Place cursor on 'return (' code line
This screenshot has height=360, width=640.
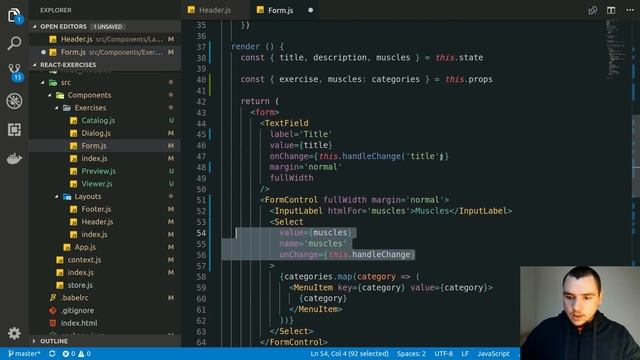tap(260, 101)
